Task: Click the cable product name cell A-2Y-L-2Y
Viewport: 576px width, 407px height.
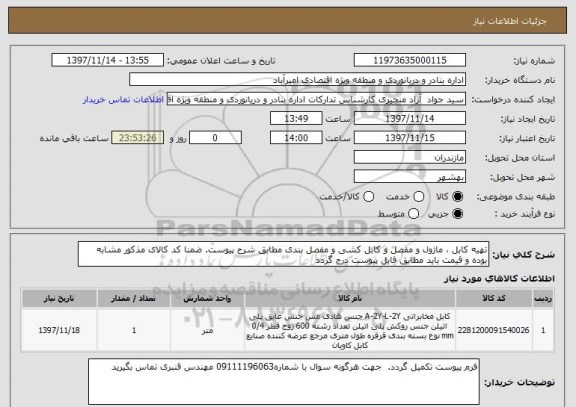Action: (x=350, y=330)
